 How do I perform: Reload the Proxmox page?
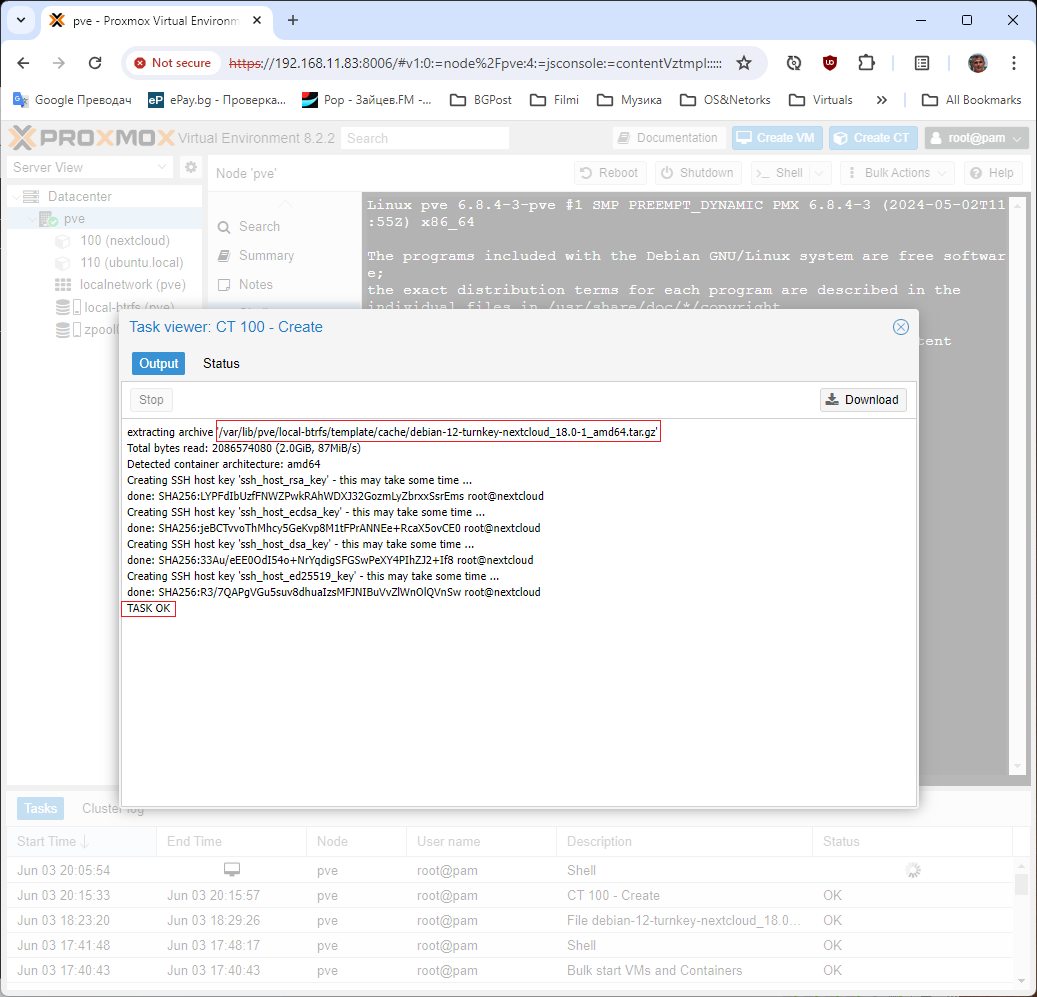(x=95, y=63)
